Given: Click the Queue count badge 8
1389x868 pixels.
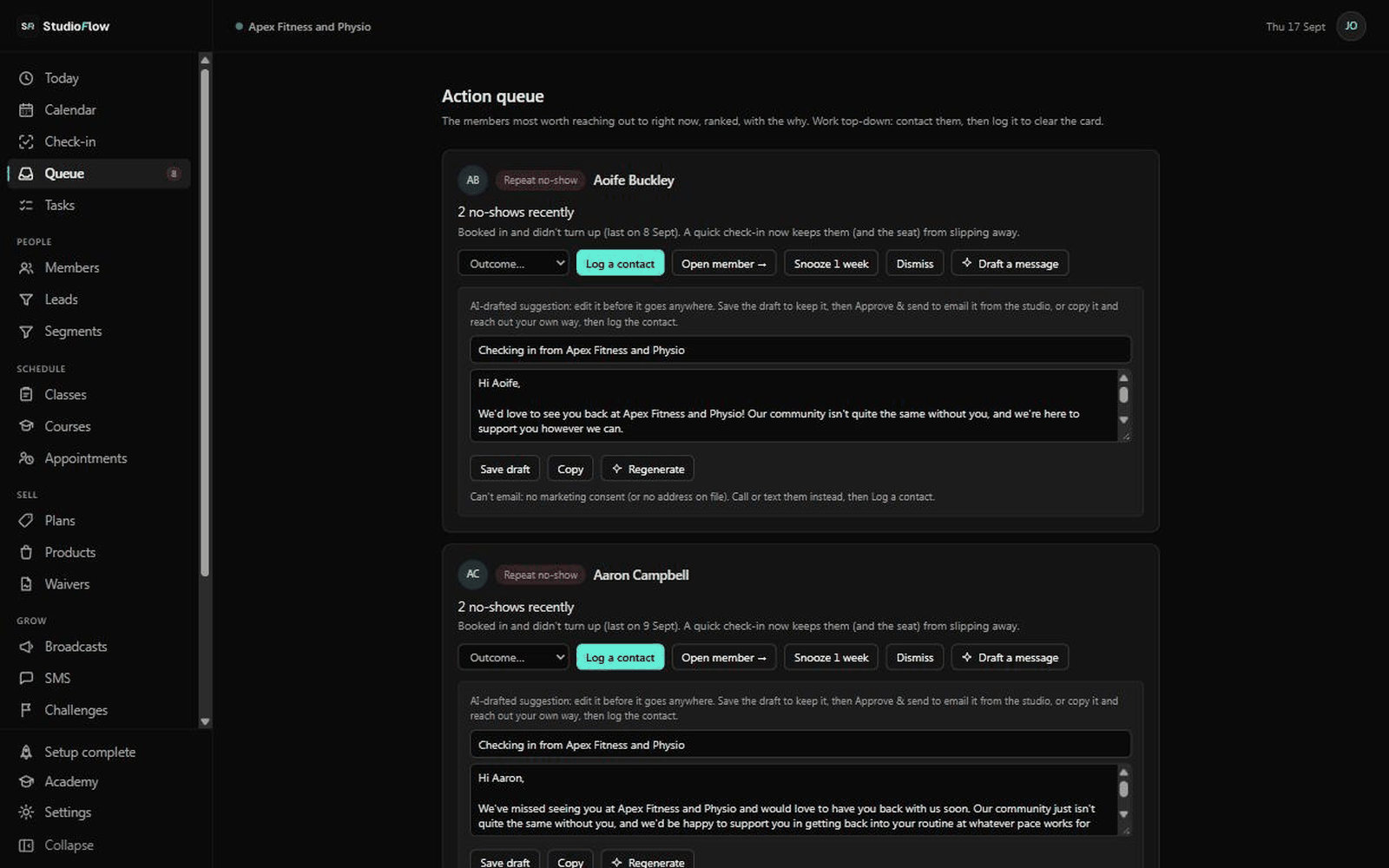Looking at the screenshot, I should 174,174.
